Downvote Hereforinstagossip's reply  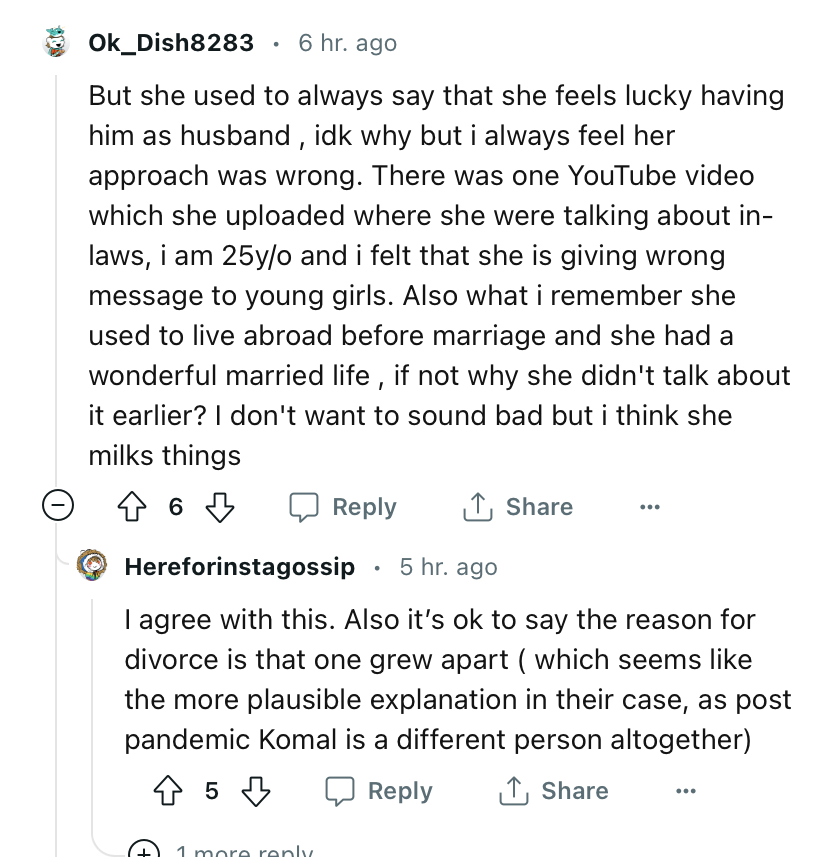255,791
